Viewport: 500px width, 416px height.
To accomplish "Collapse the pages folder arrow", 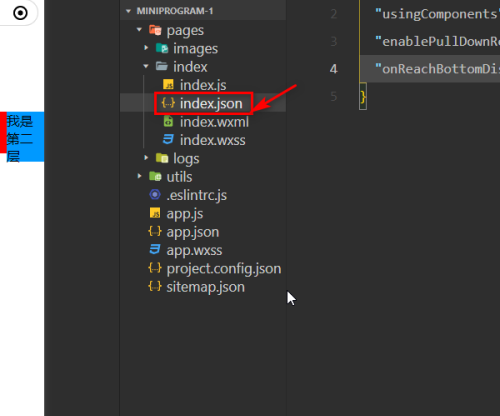I will (139, 30).
